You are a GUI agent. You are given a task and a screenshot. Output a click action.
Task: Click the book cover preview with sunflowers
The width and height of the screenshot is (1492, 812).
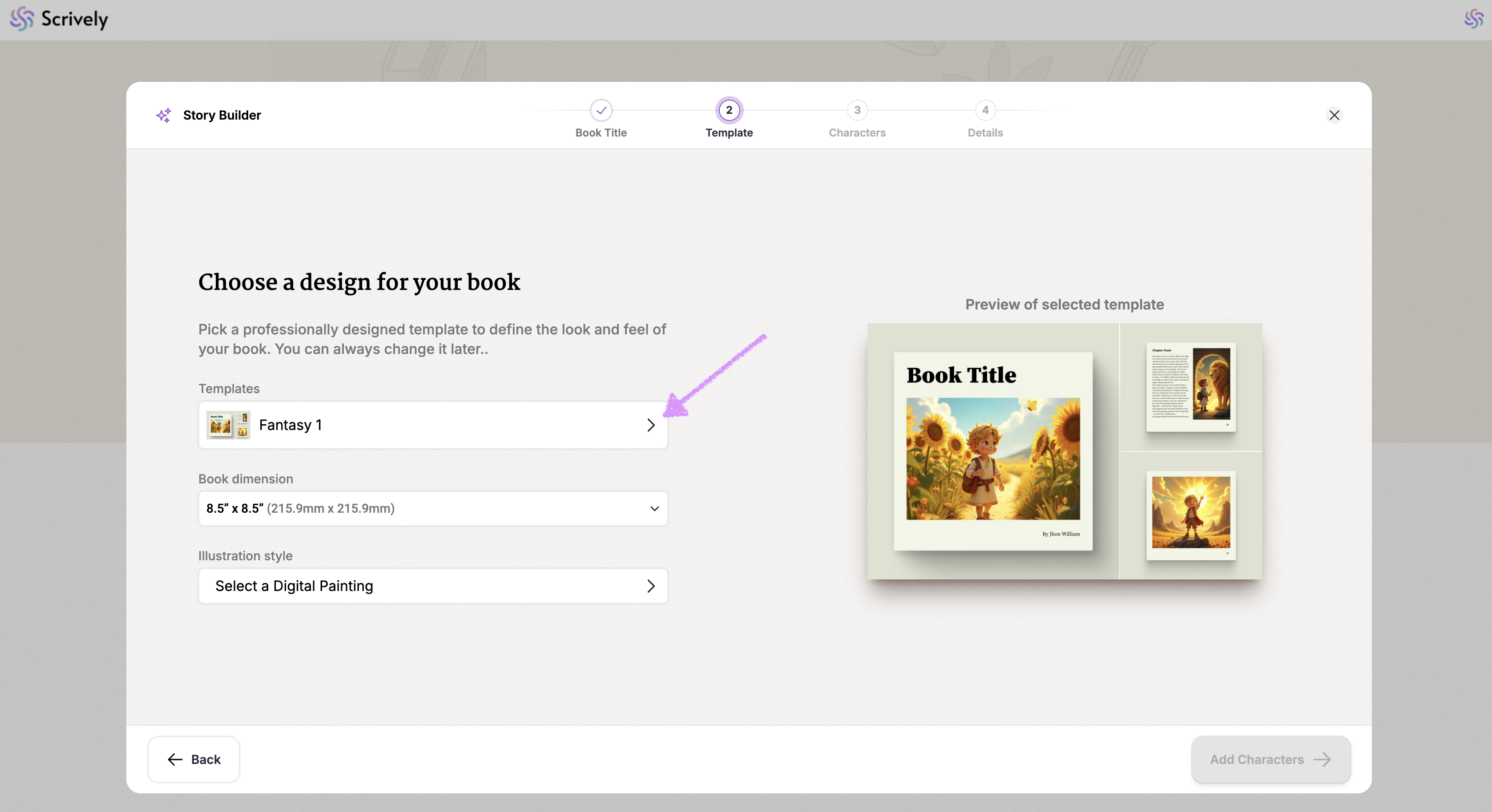click(x=993, y=451)
